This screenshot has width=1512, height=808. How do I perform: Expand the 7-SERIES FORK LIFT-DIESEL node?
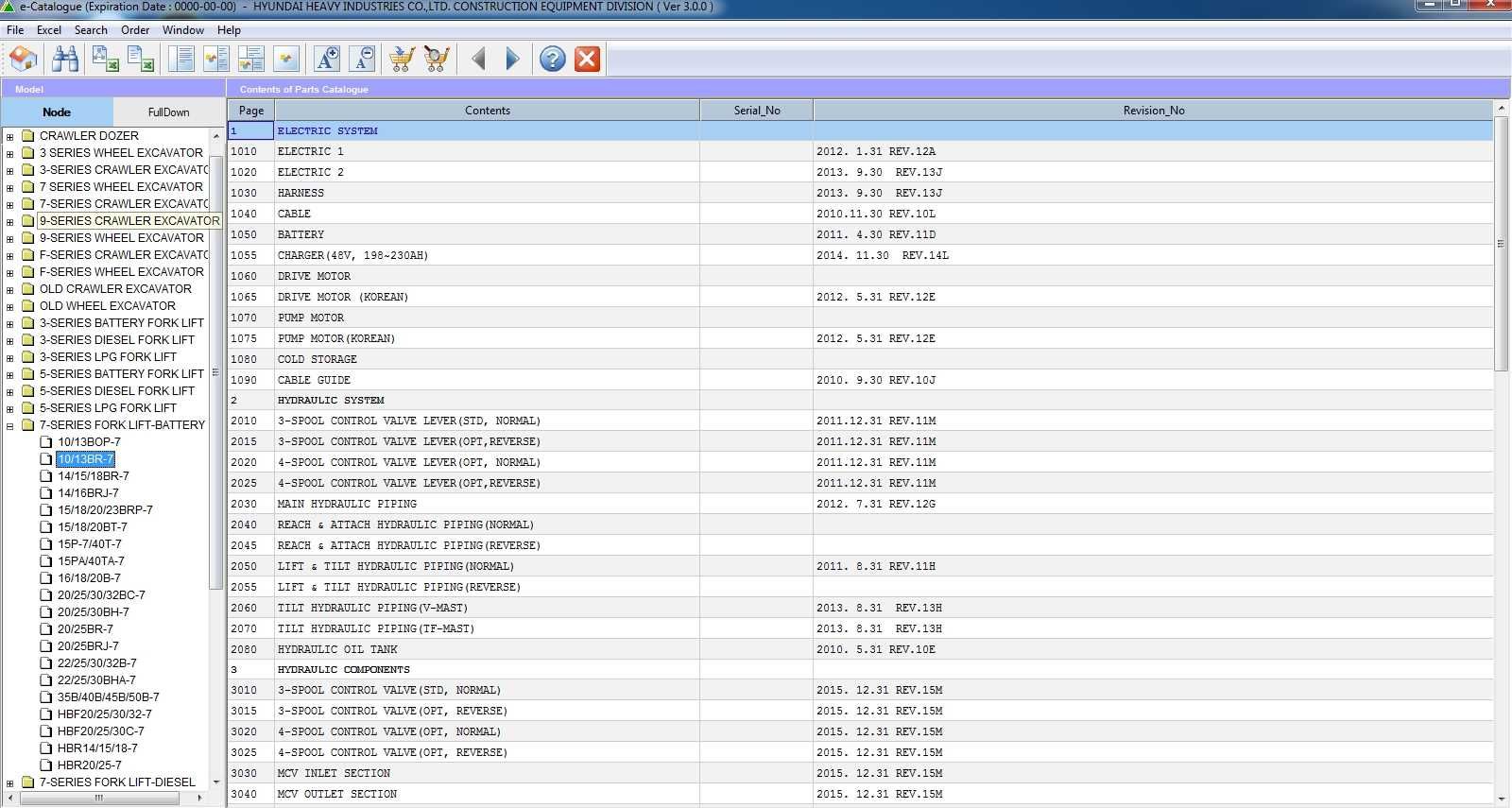[10, 782]
